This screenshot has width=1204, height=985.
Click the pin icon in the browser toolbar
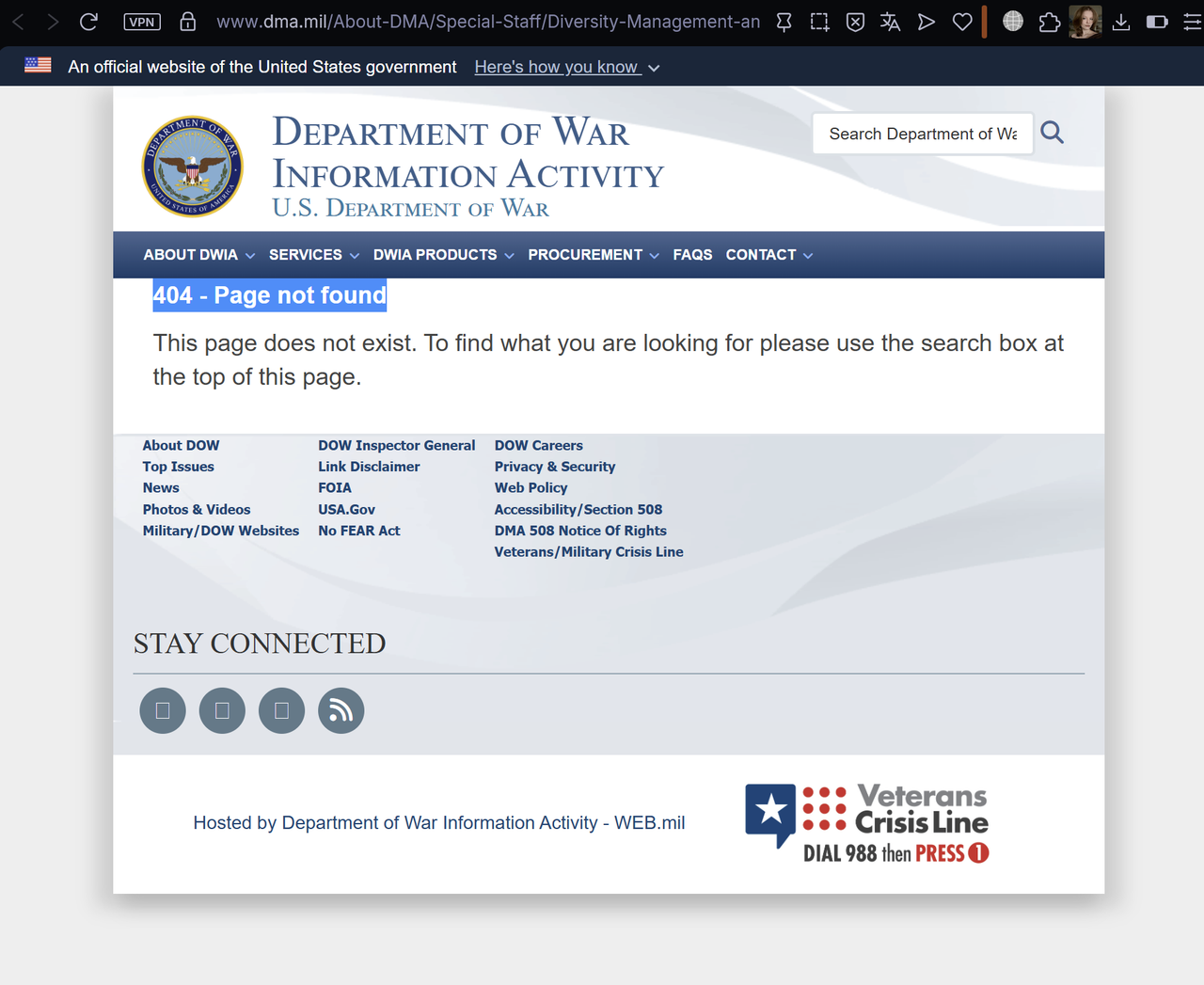[784, 22]
